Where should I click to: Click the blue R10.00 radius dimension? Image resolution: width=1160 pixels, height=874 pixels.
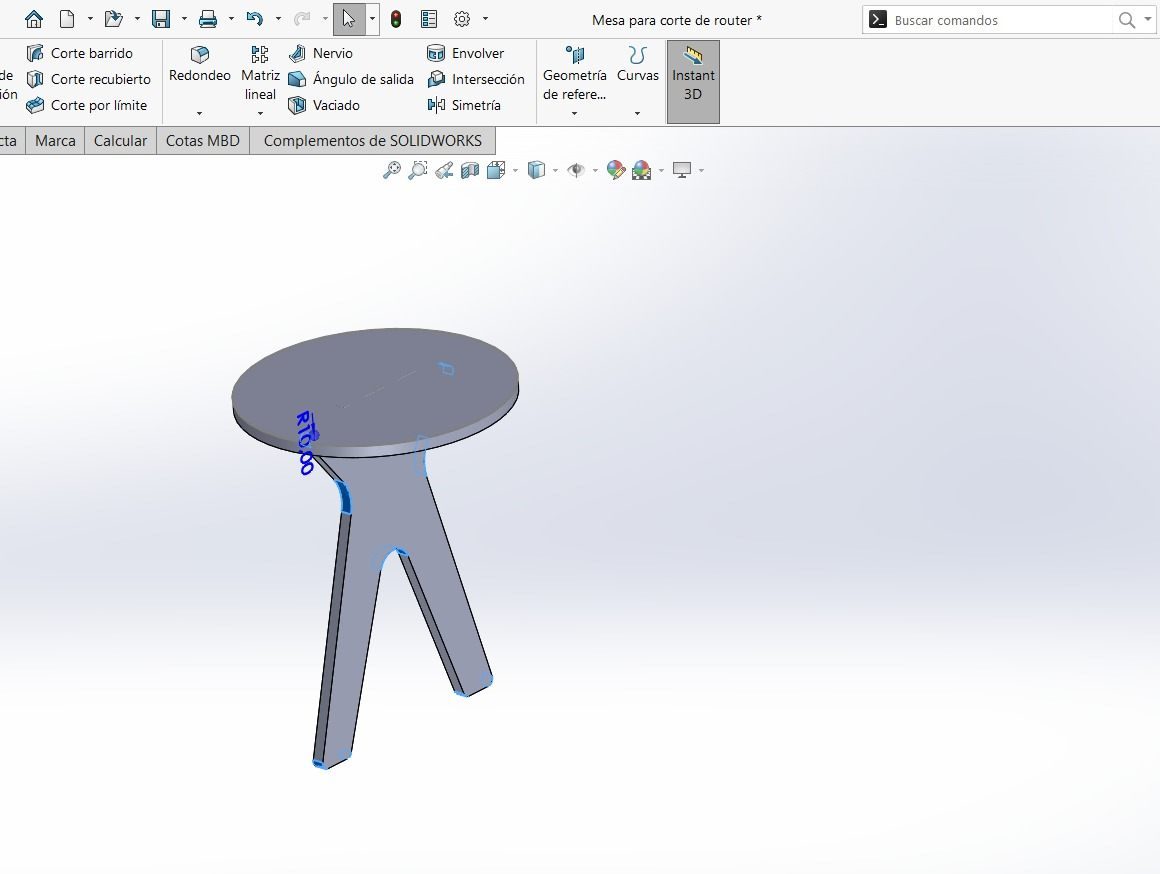(306, 443)
